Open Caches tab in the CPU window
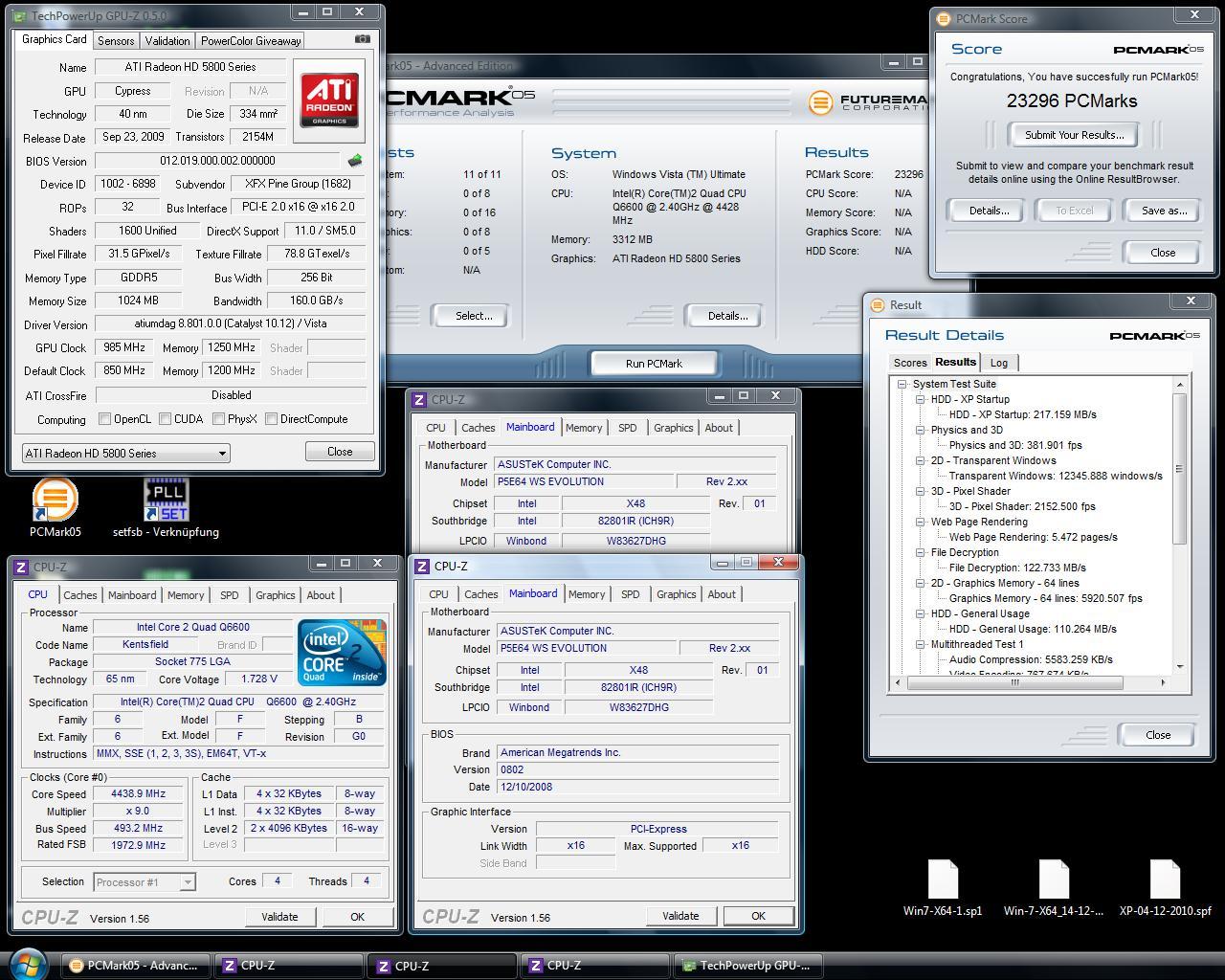This screenshot has width=1225, height=980. point(80,595)
